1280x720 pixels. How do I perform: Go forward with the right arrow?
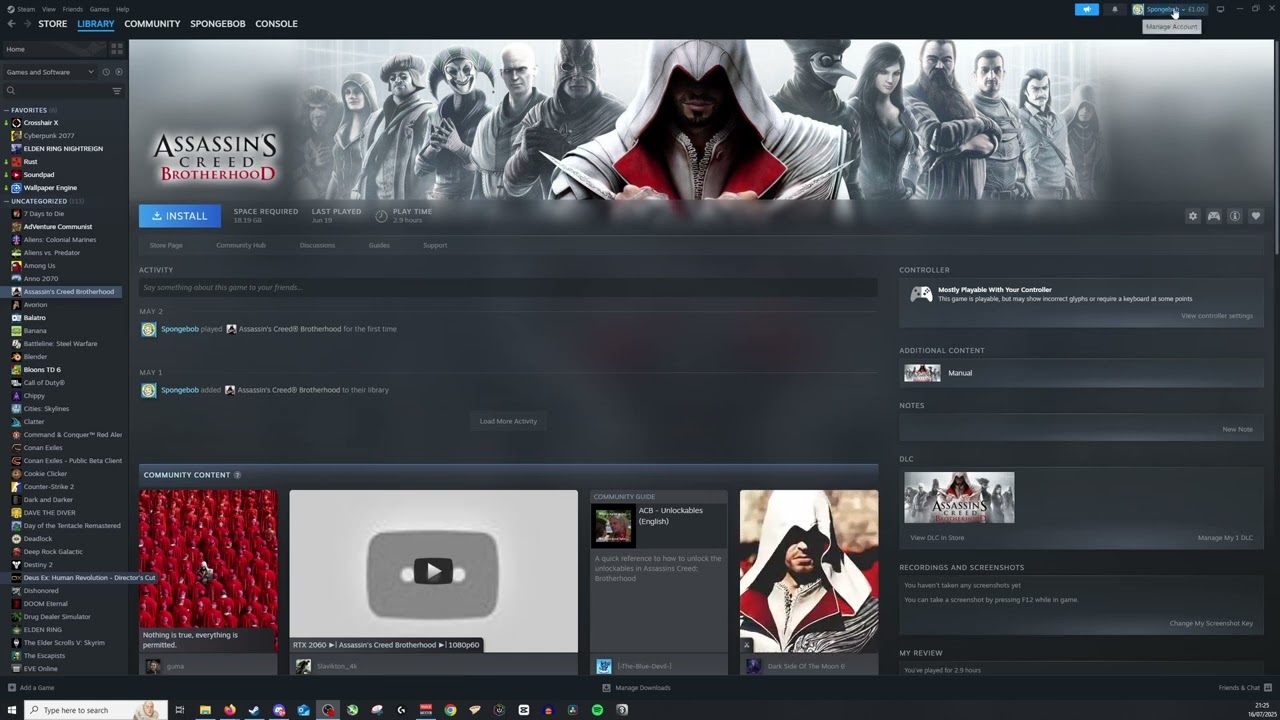pos(27,24)
